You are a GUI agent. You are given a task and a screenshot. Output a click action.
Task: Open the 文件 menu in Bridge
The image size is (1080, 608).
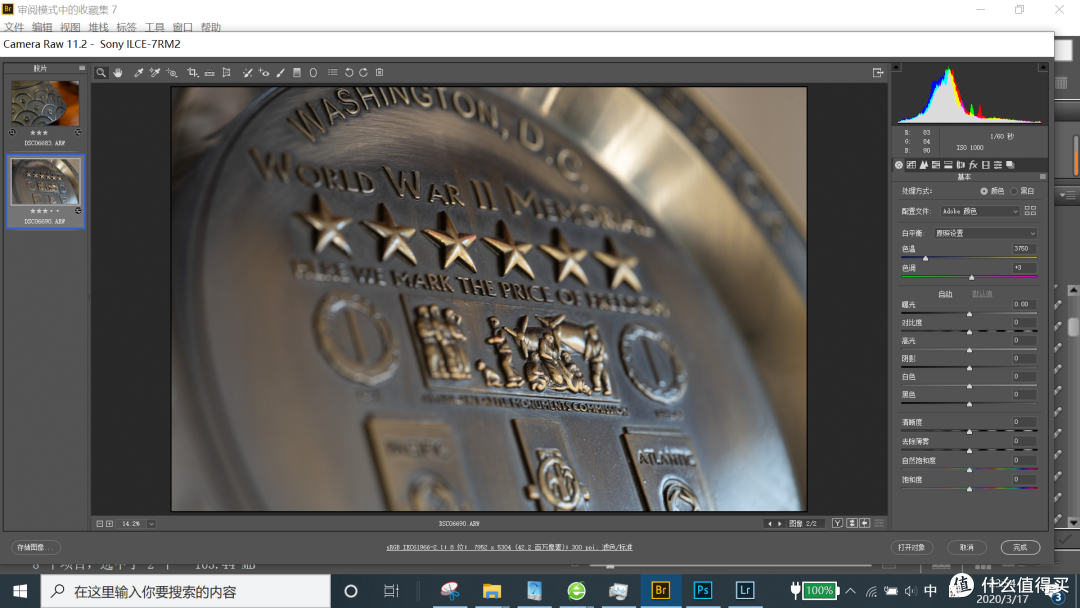[14, 28]
